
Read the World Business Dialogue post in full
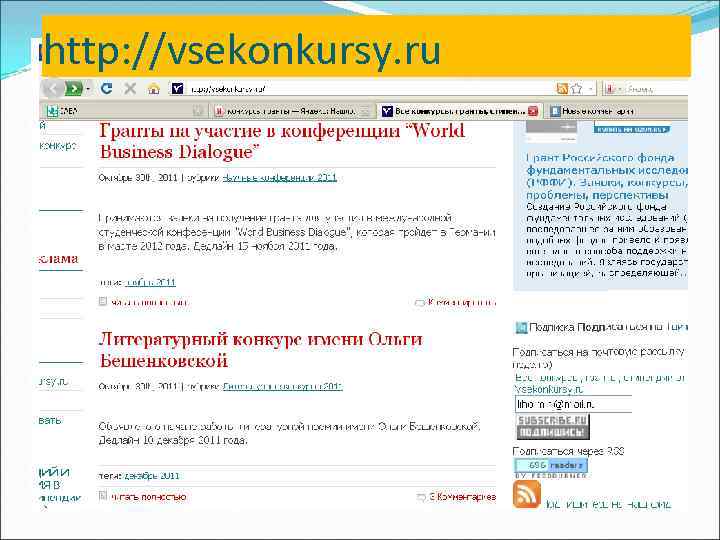click(150, 302)
